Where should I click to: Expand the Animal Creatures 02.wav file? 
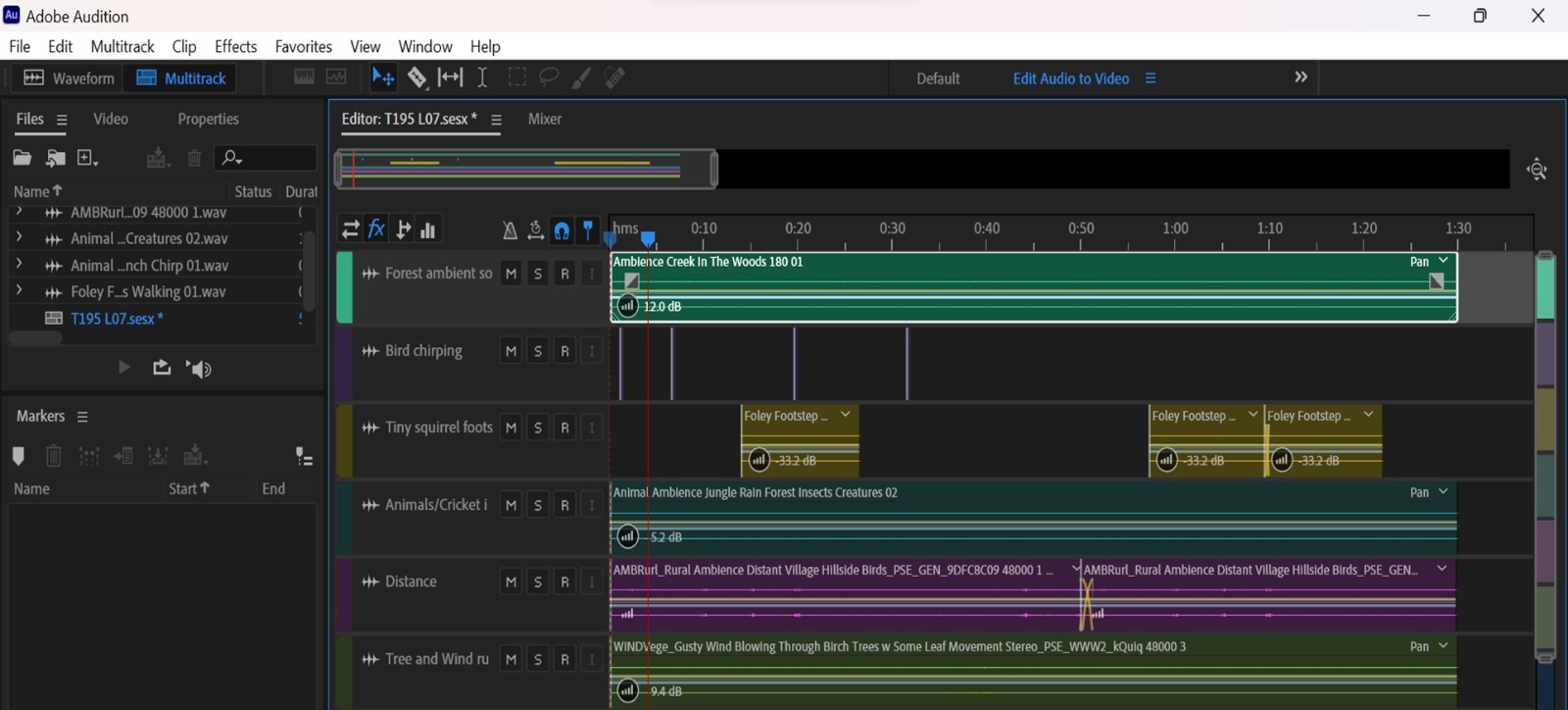pos(19,238)
